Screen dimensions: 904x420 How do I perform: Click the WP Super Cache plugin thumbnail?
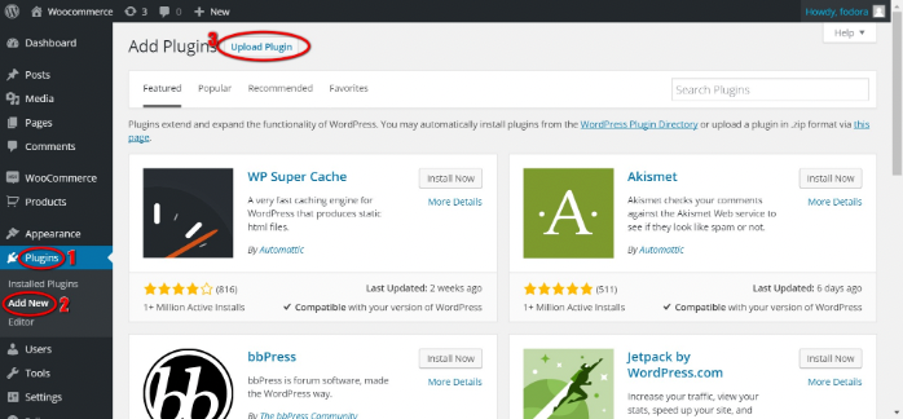coord(188,213)
